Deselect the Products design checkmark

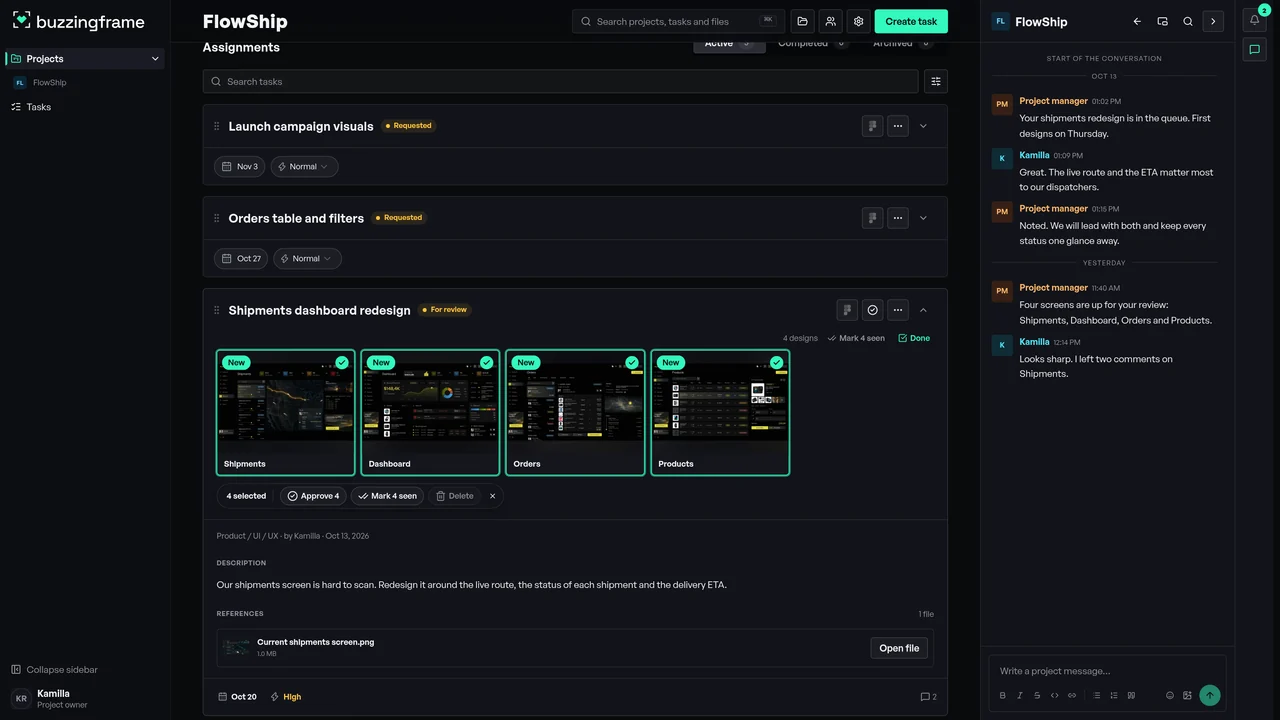[777, 362]
